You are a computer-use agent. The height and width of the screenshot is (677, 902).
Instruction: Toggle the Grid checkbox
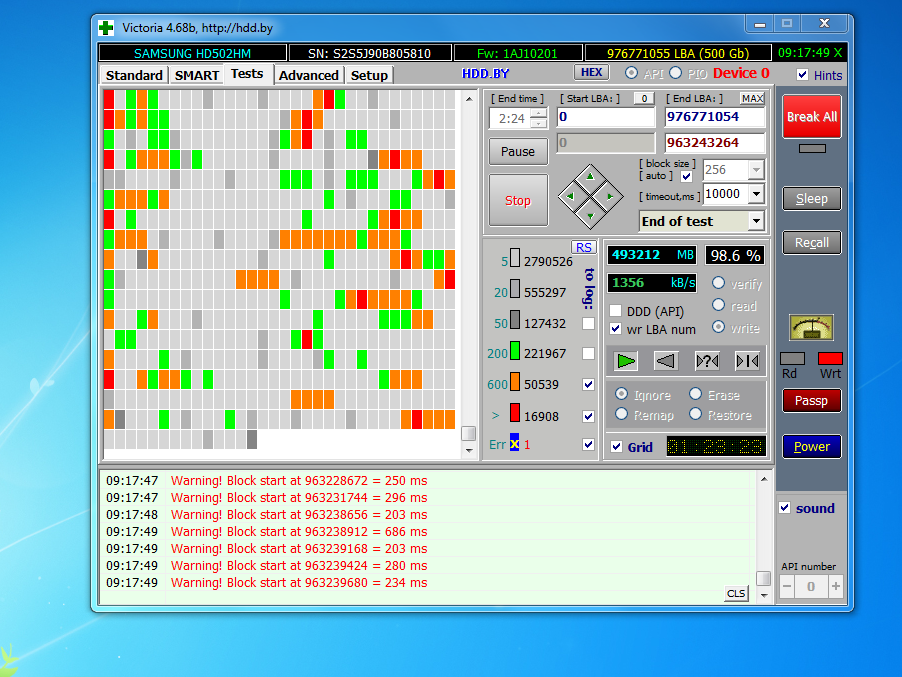617,447
